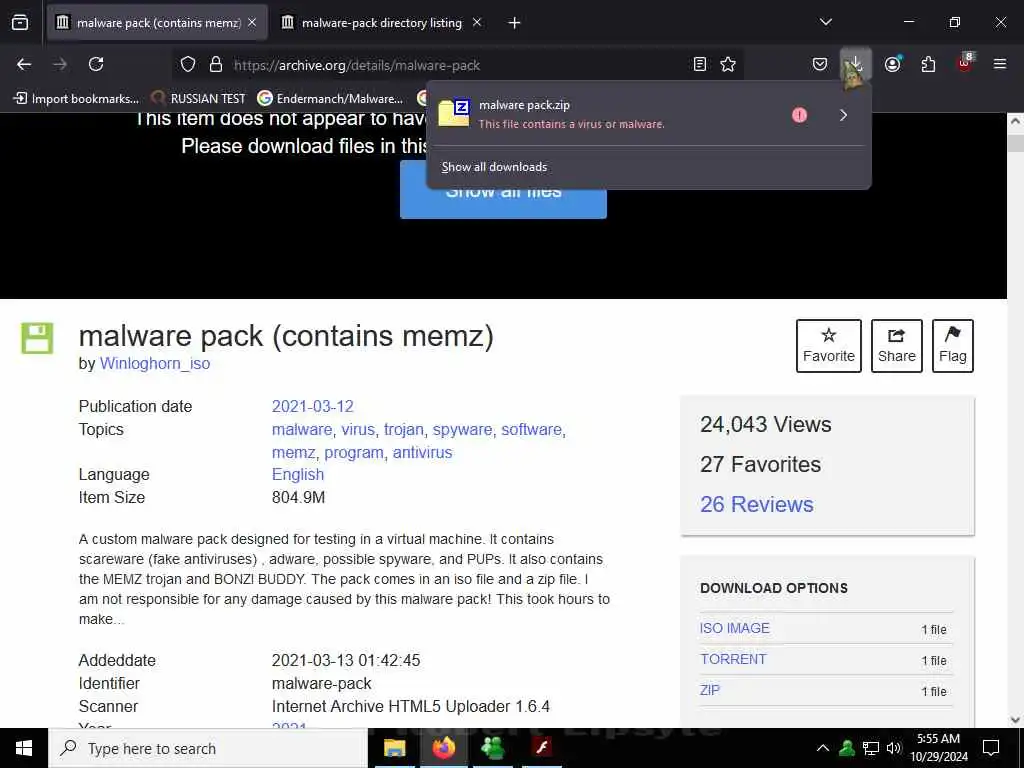Screen dimensions: 1024x768
Task: Click the blue Show all files button
Action: click(x=503, y=191)
